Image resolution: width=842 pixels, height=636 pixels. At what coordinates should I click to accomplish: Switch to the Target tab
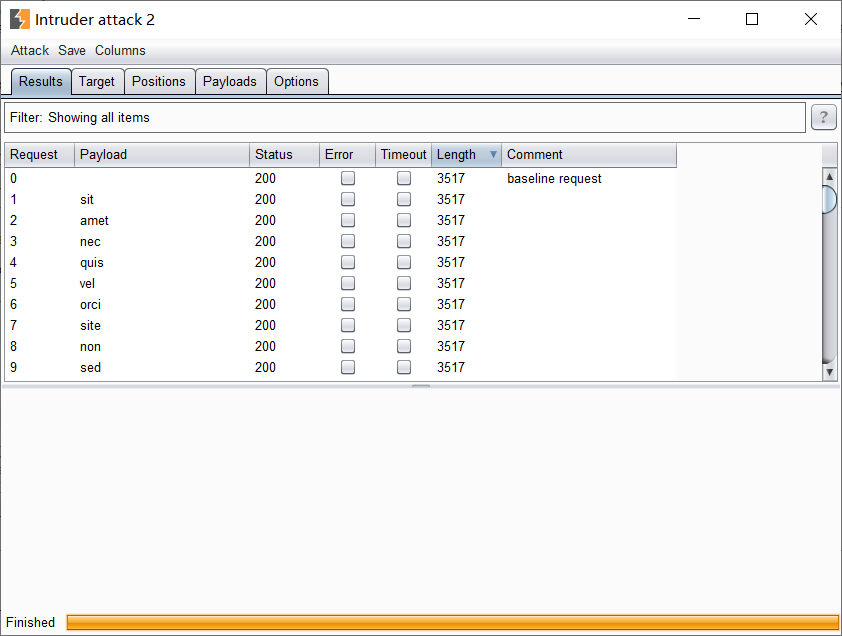pos(97,82)
